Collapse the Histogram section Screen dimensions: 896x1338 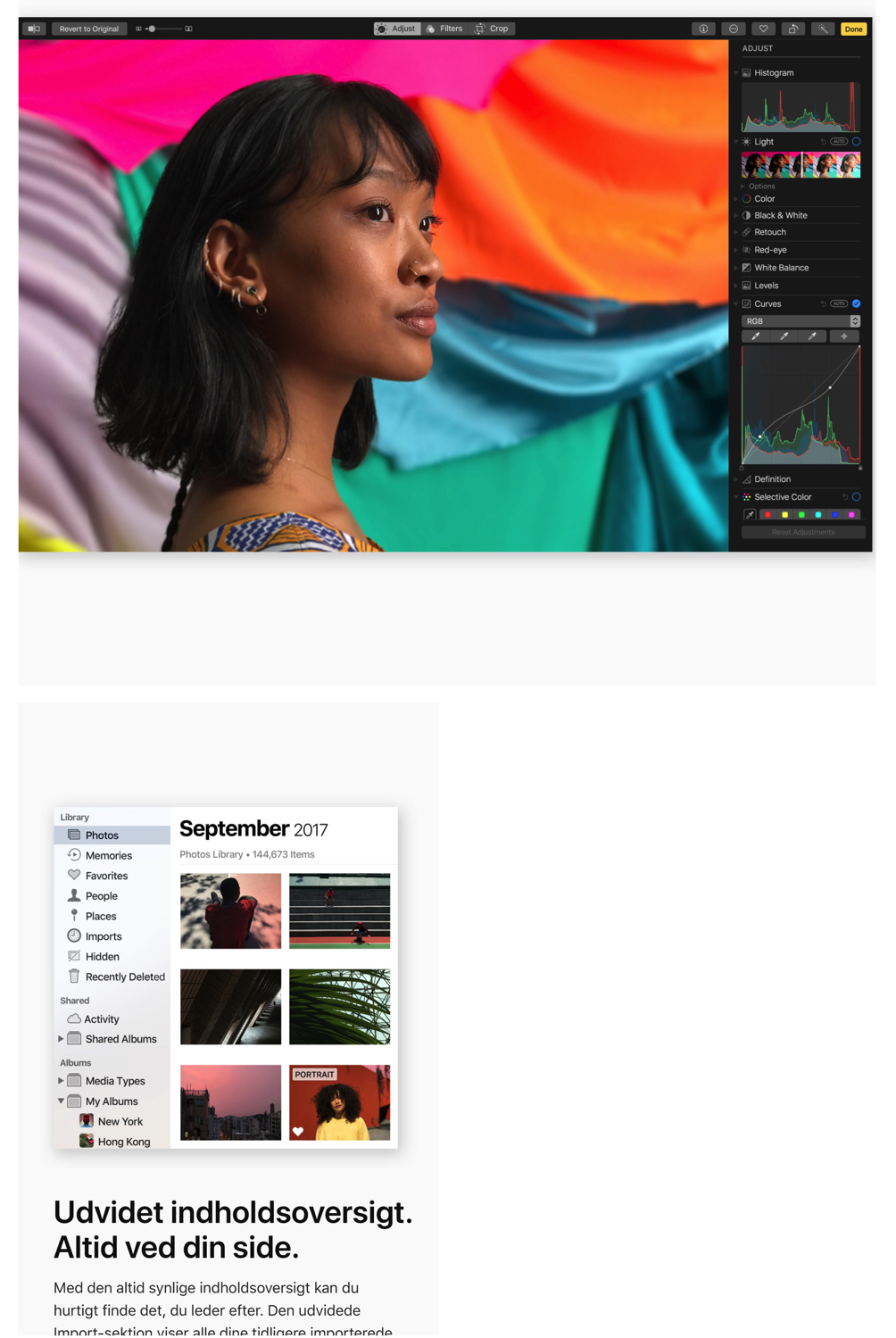coord(736,73)
